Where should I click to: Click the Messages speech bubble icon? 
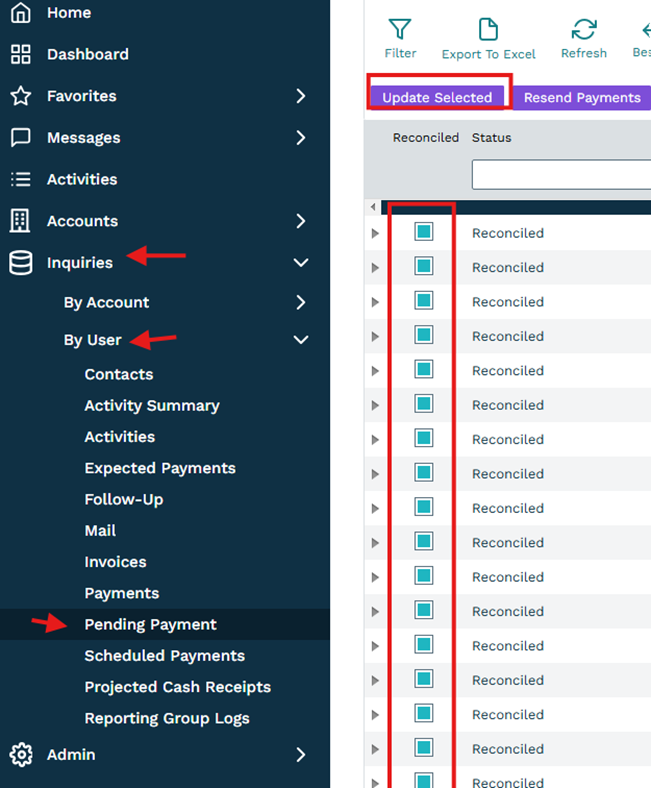tap(20, 138)
